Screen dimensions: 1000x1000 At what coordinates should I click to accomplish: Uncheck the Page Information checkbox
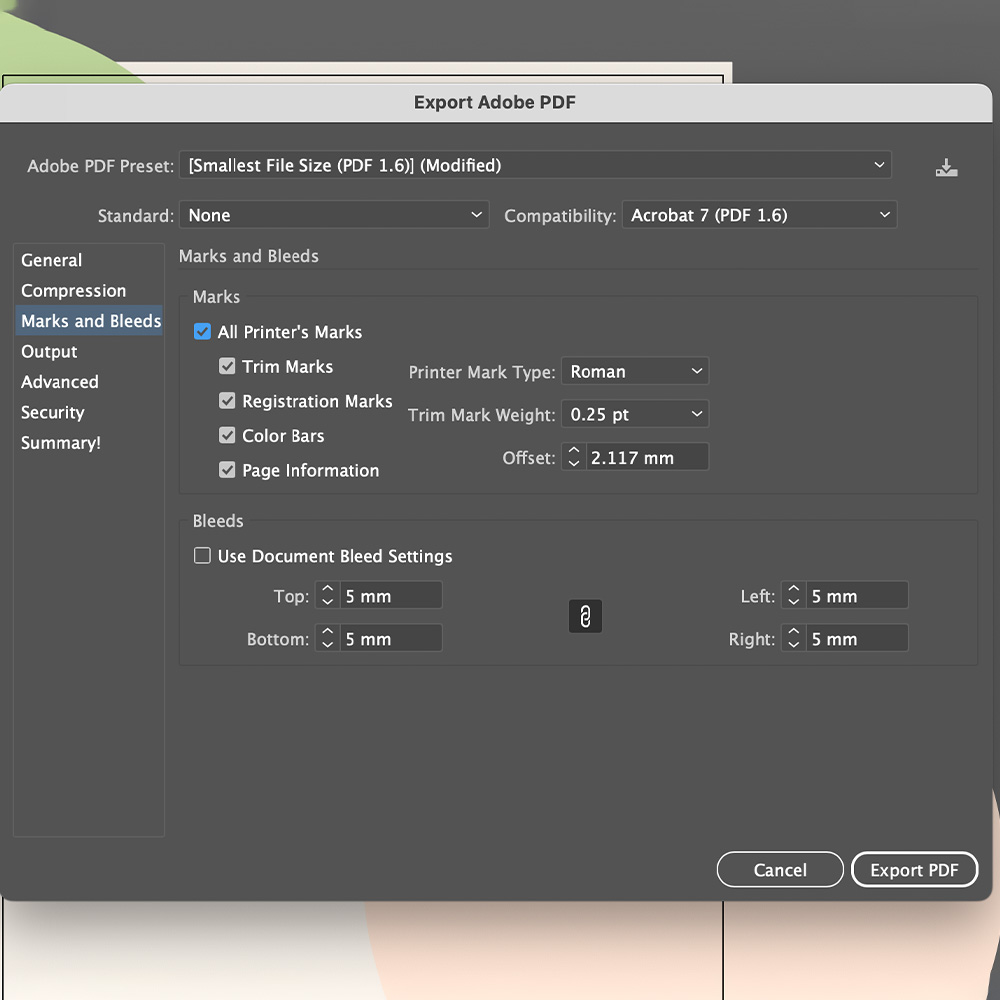coord(227,470)
